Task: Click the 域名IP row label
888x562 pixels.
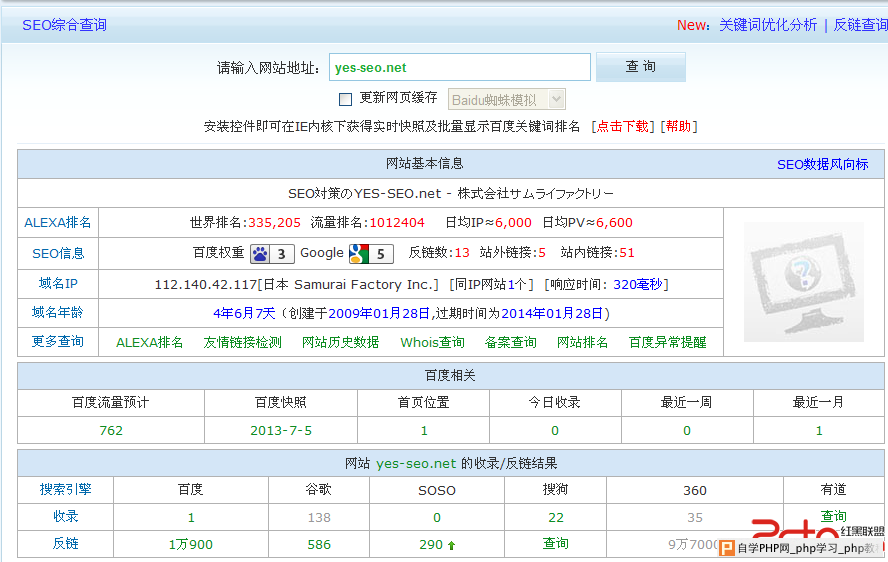Action: pos(58,283)
